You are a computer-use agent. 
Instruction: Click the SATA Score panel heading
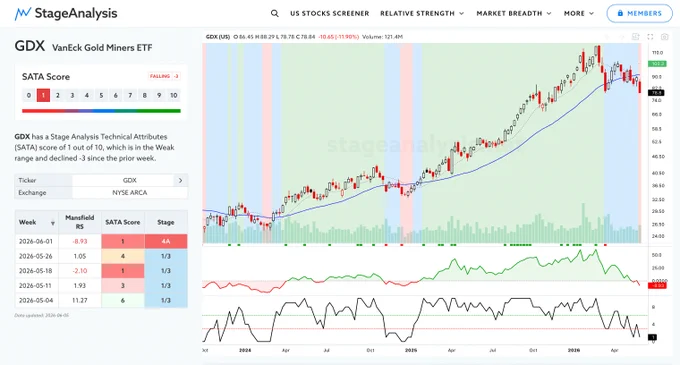(46, 77)
